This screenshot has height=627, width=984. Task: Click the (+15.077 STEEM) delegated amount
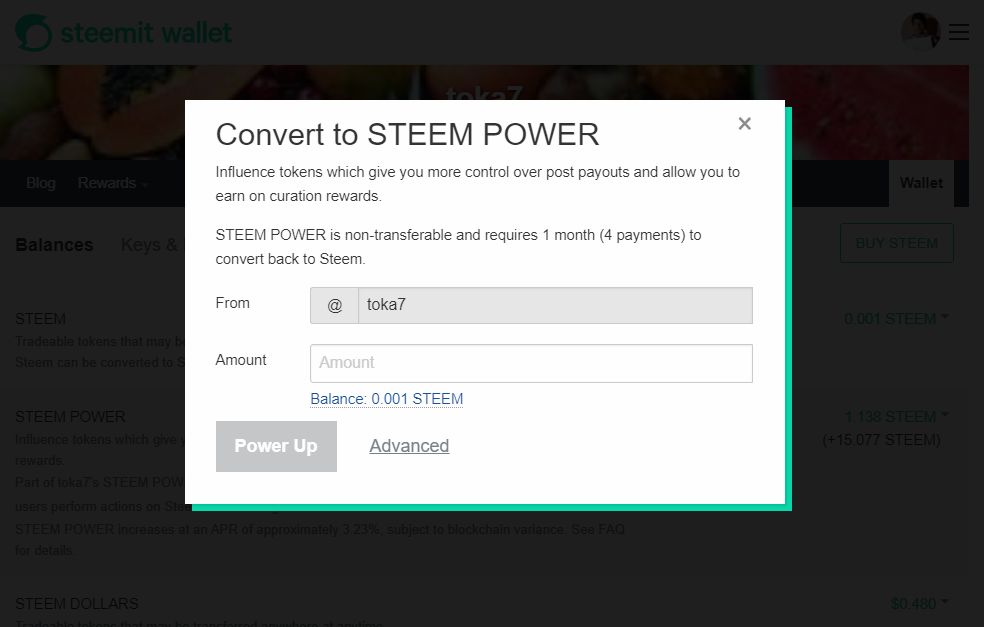point(881,440)
